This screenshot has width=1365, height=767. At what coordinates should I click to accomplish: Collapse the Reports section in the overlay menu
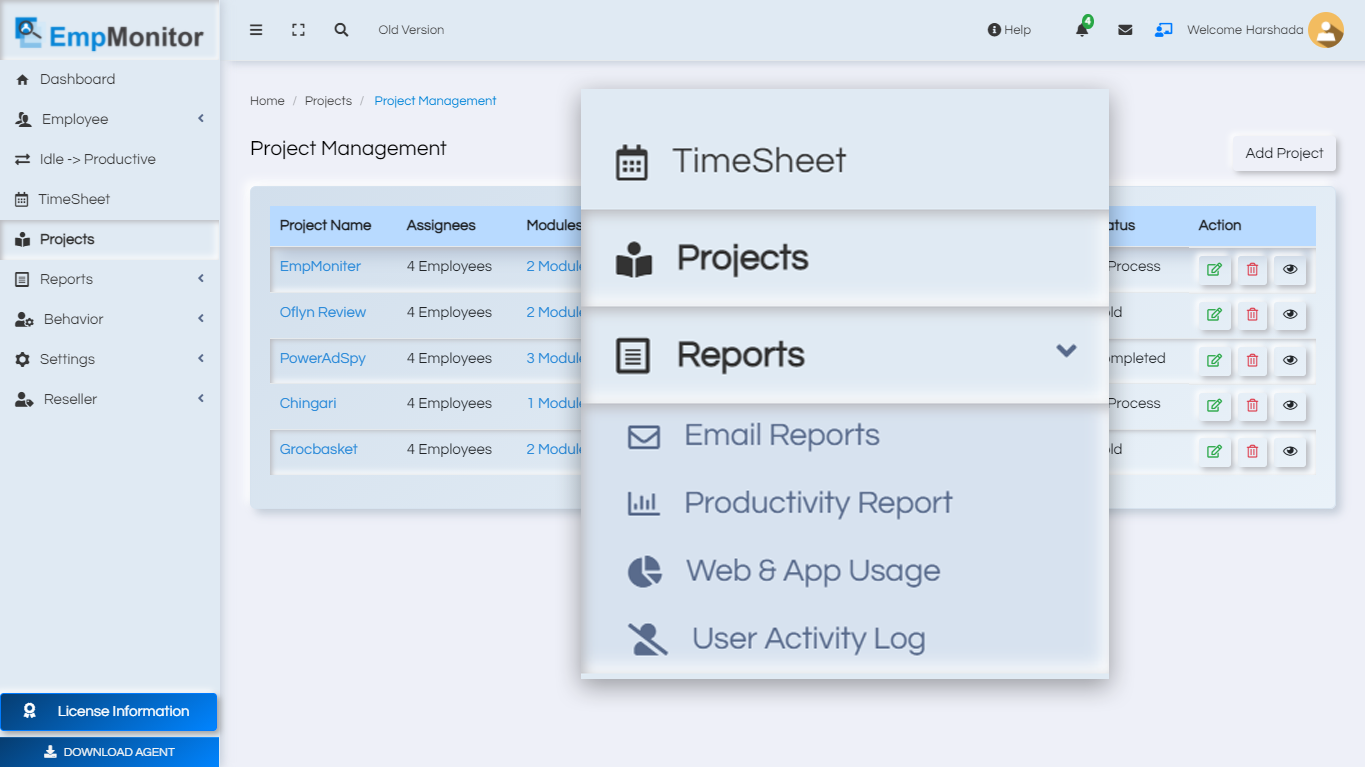point(1066,351)
